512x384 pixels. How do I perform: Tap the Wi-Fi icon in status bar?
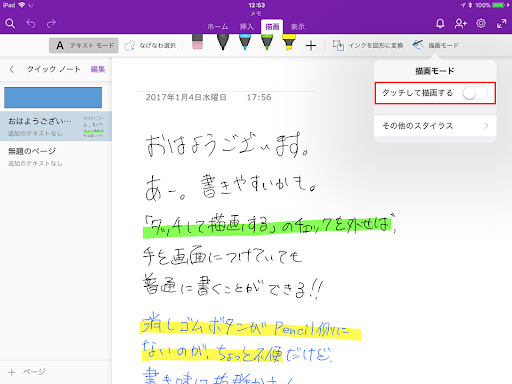[22, 5]
